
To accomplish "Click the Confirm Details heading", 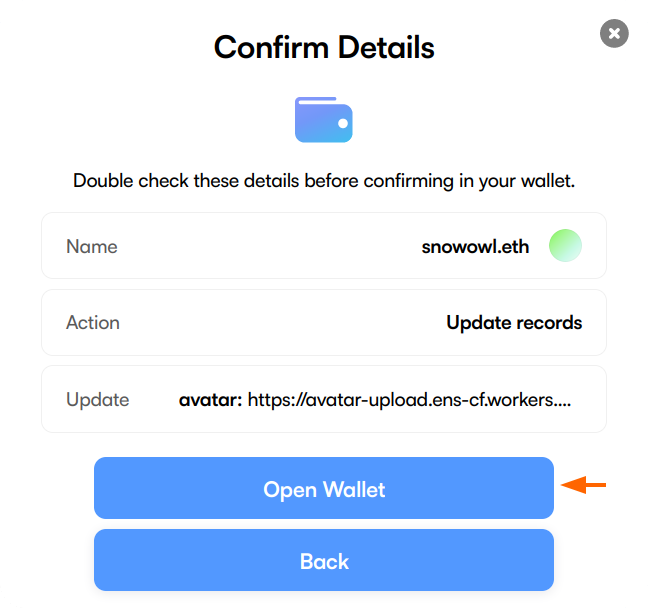I will [324, 47].
